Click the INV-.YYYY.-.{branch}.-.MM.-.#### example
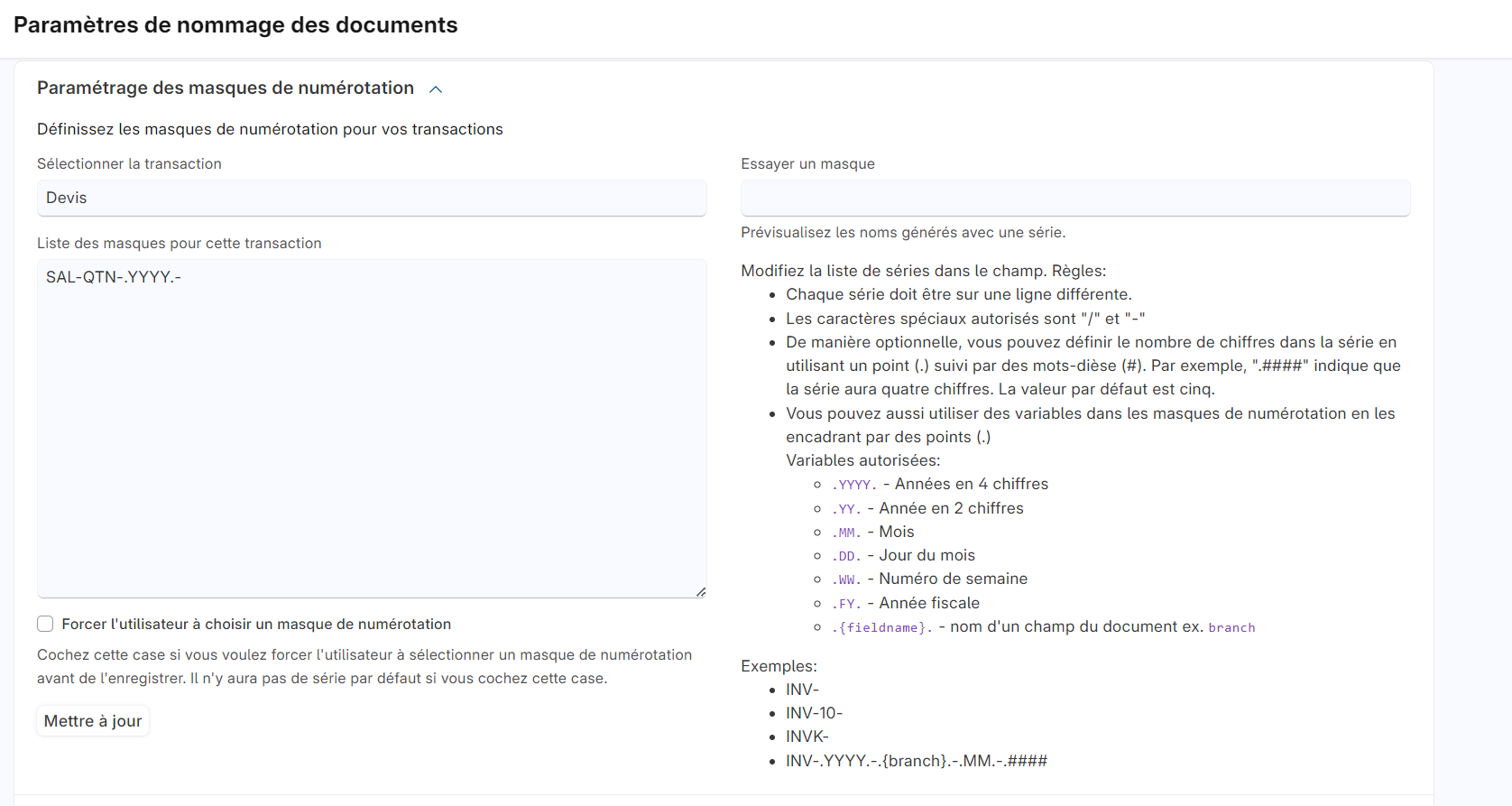The width and height of the screenshot is (1512, 806). pos(917,761)
